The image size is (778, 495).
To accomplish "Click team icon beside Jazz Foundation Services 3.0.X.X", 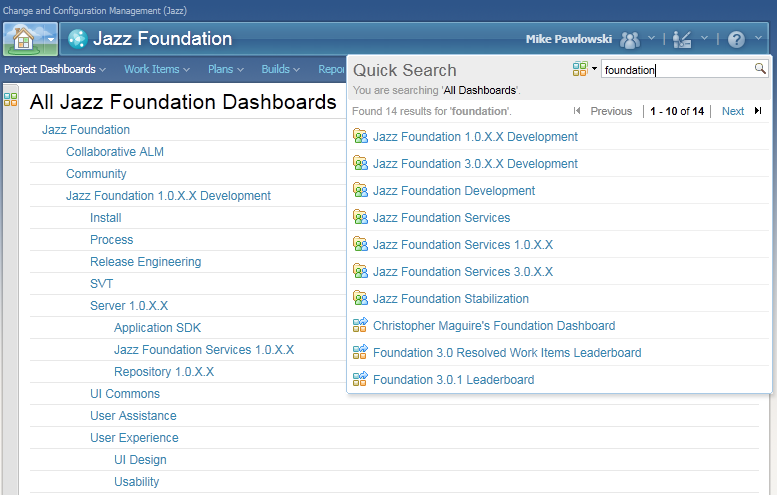I will 360,271.
